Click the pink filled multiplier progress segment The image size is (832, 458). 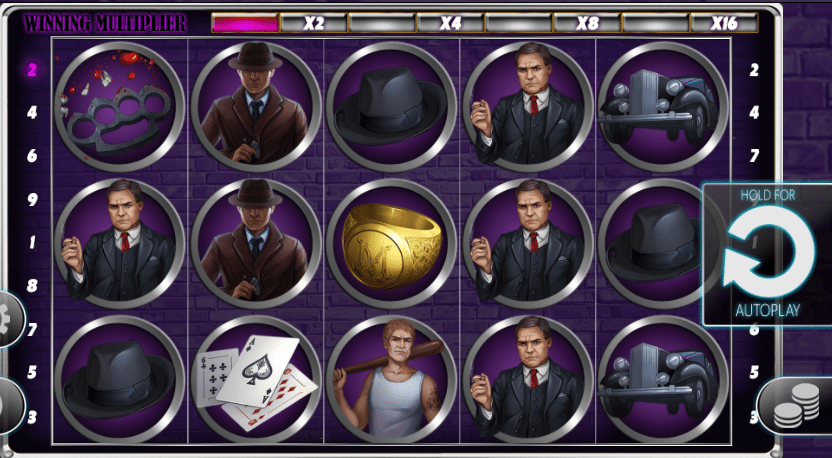point(245,23)
